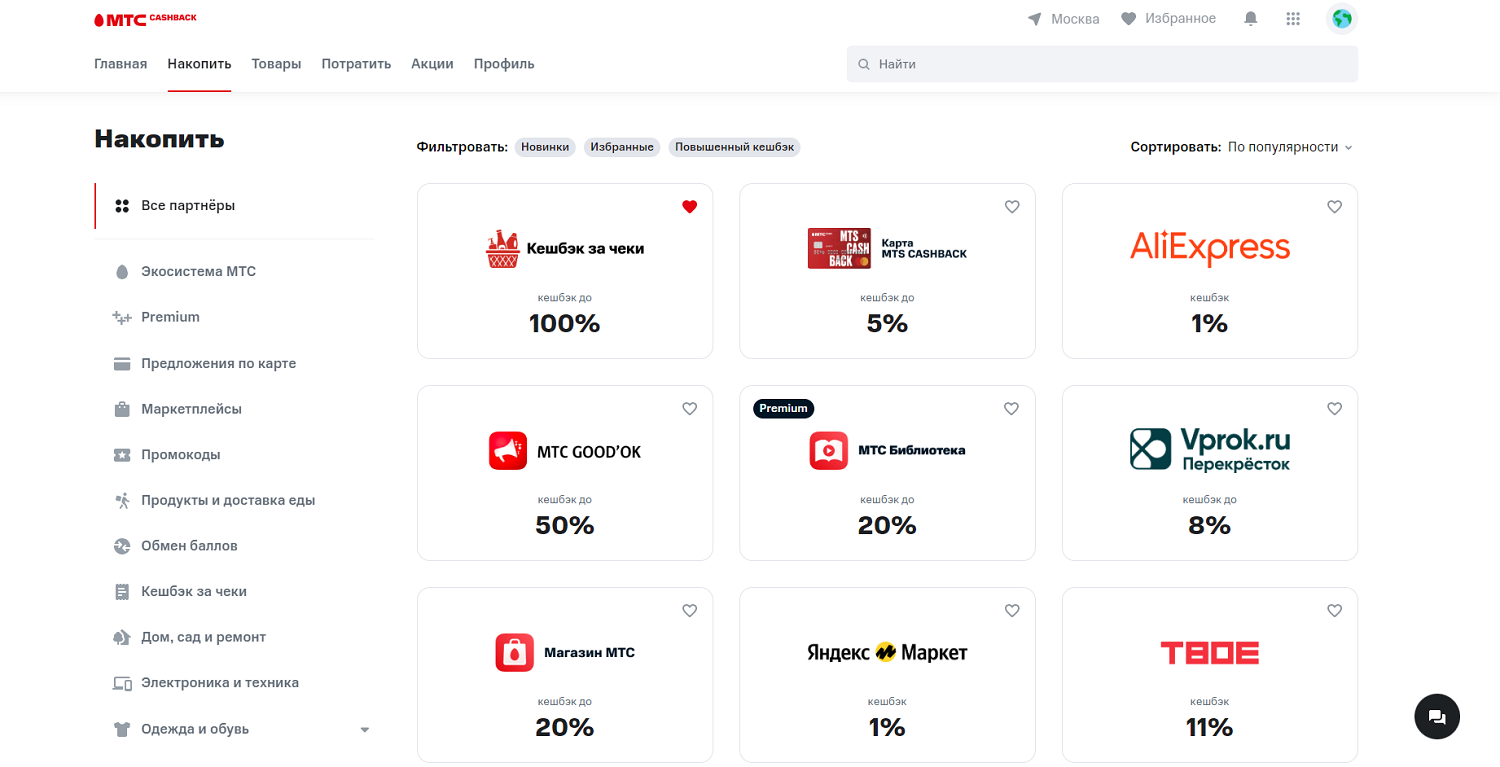1500x767 pixels.
Task: Click the Premium badge on МТС Библиотека
Action: (783, 408)
